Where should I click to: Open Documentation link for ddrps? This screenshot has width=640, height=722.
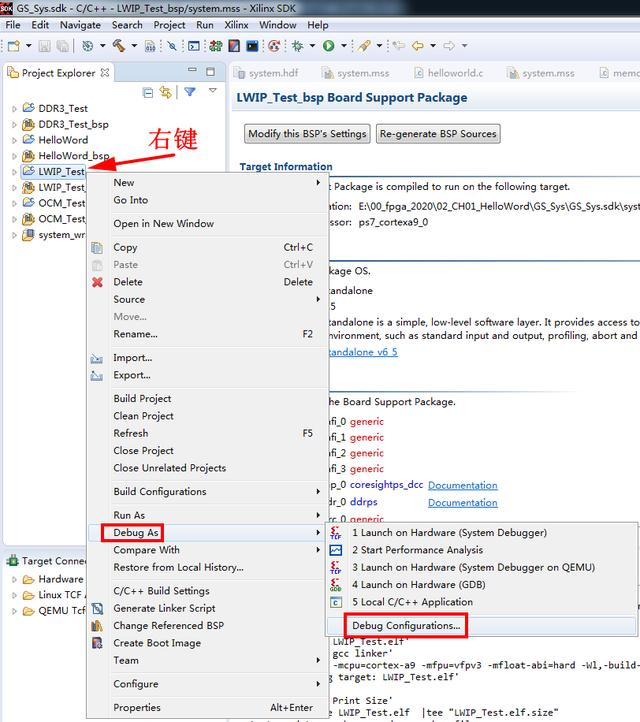point(463,503)
